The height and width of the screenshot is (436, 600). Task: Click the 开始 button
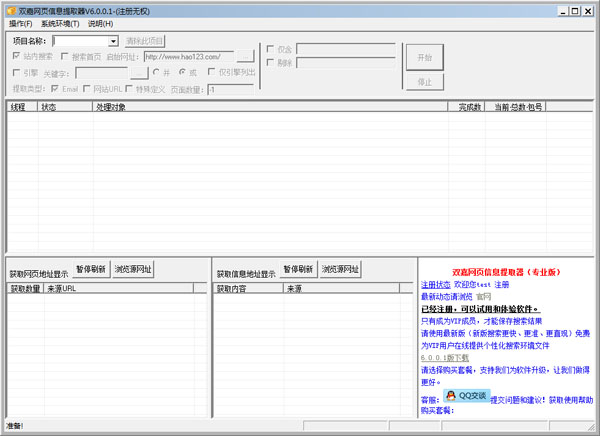424,57
